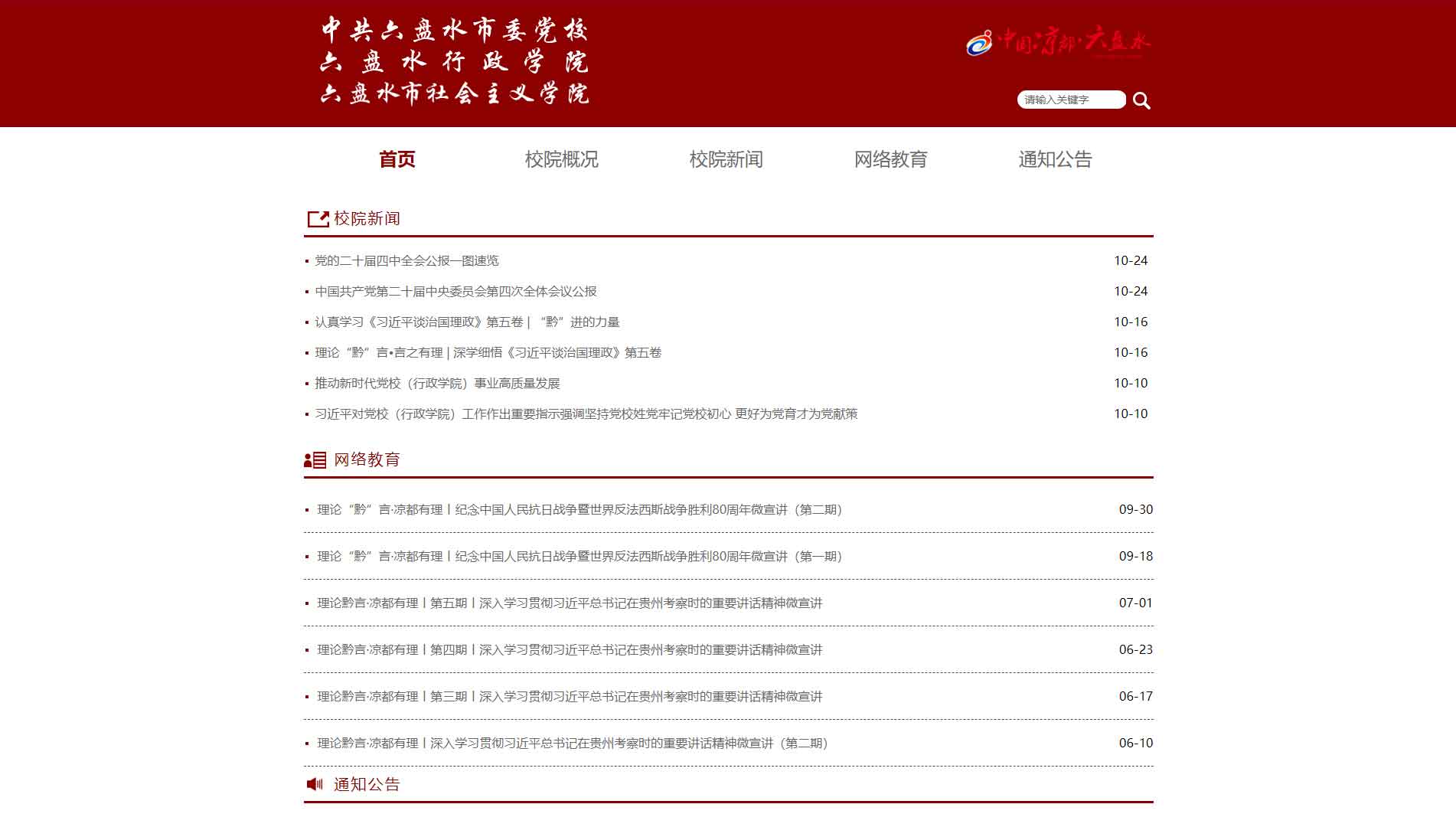This screenshot has height=827, width=1456.
Task: Click the 06-23 date text
Action: [x=1136, y=649]
